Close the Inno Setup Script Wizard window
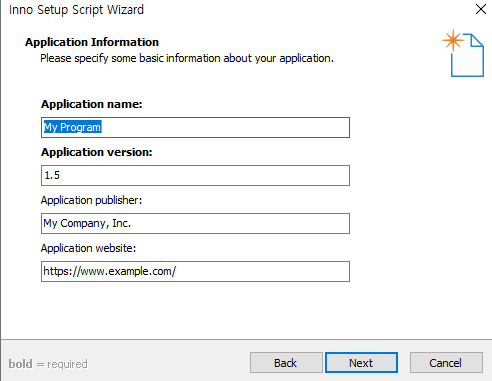Screen dimensions: 492x381 pyautogui.click(x=481, y=9)
